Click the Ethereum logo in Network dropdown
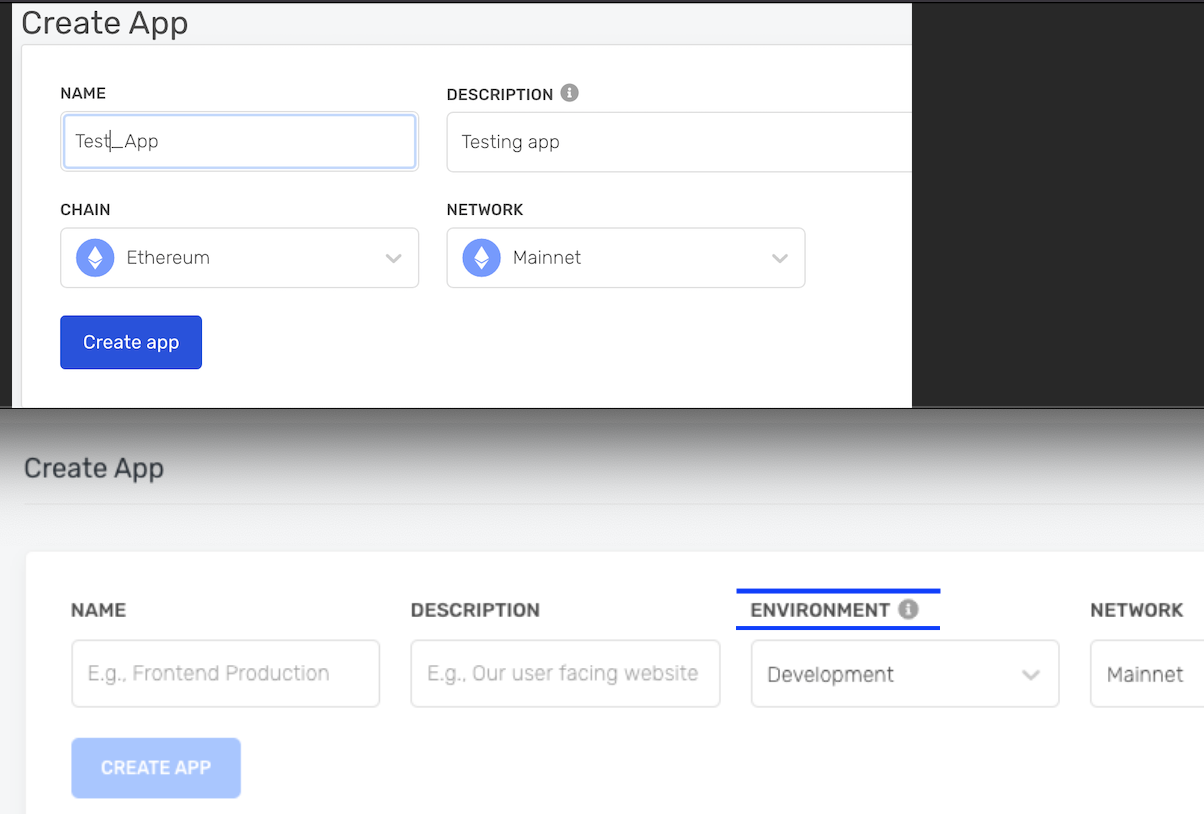Screen dimensions: 1204x814 [481, 258]
